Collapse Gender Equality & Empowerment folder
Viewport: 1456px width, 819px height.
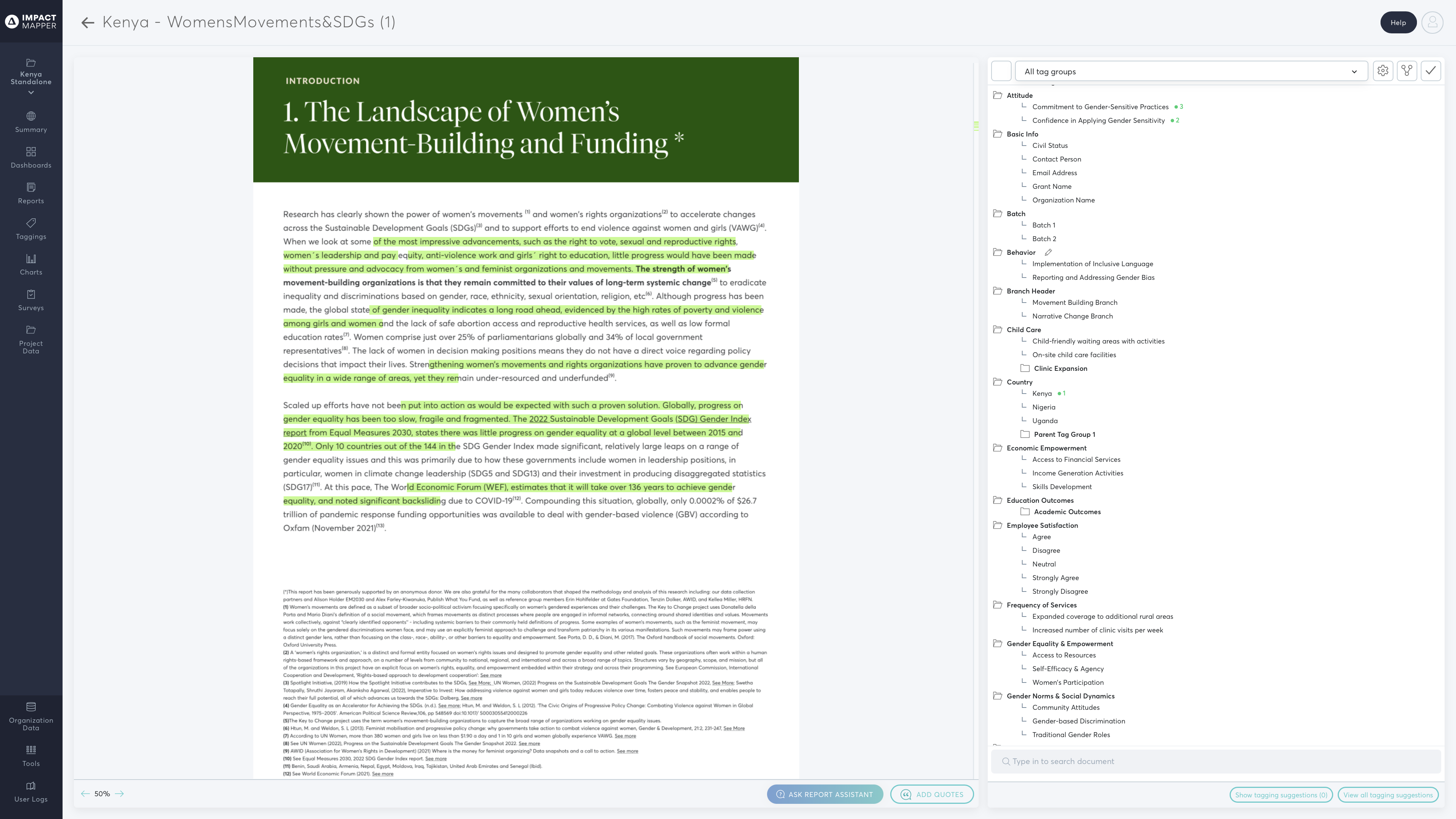click(998, 644)
